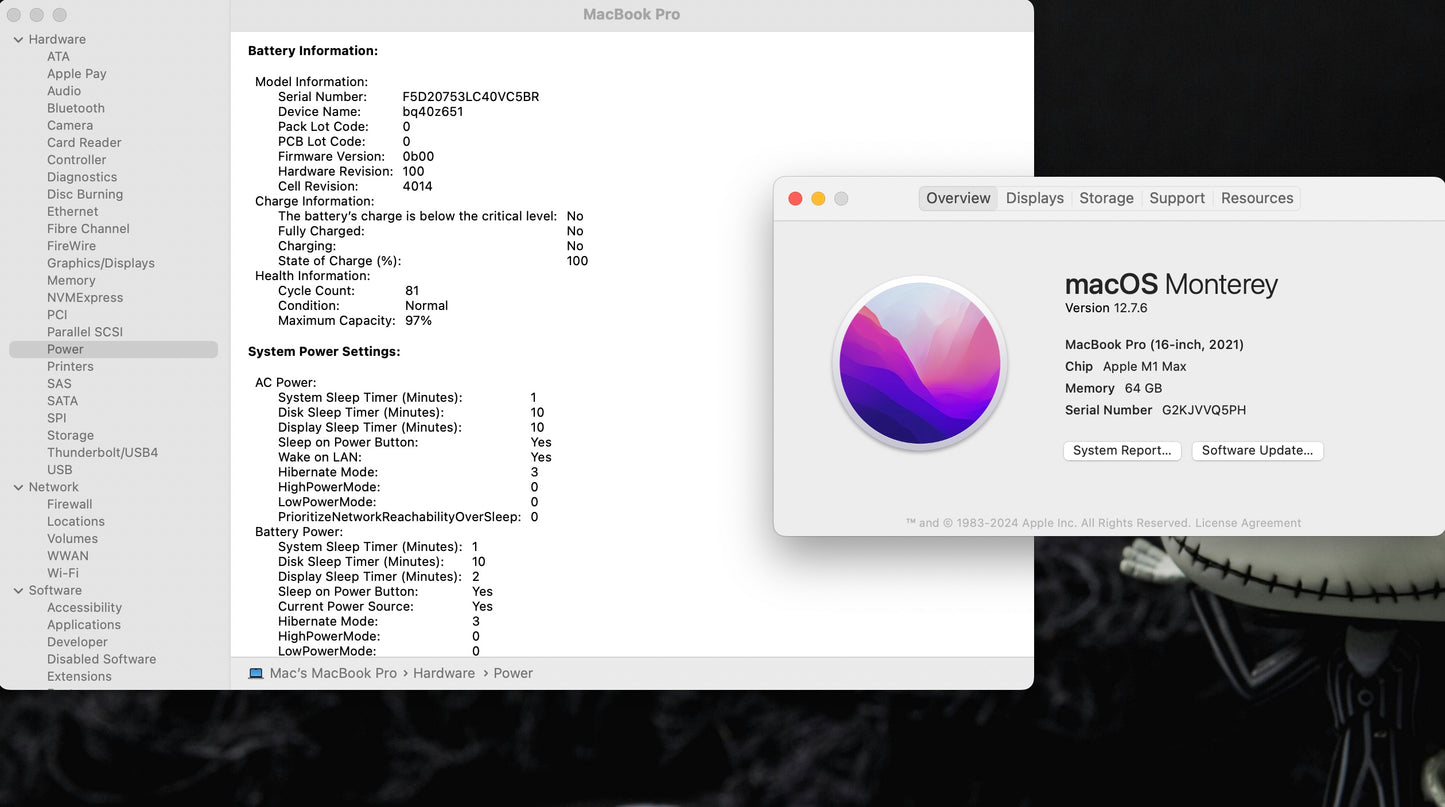The height and width of the screenshot is (807, 1445).
Task: Switch to the Support tab
Action: coord(1177,198)
